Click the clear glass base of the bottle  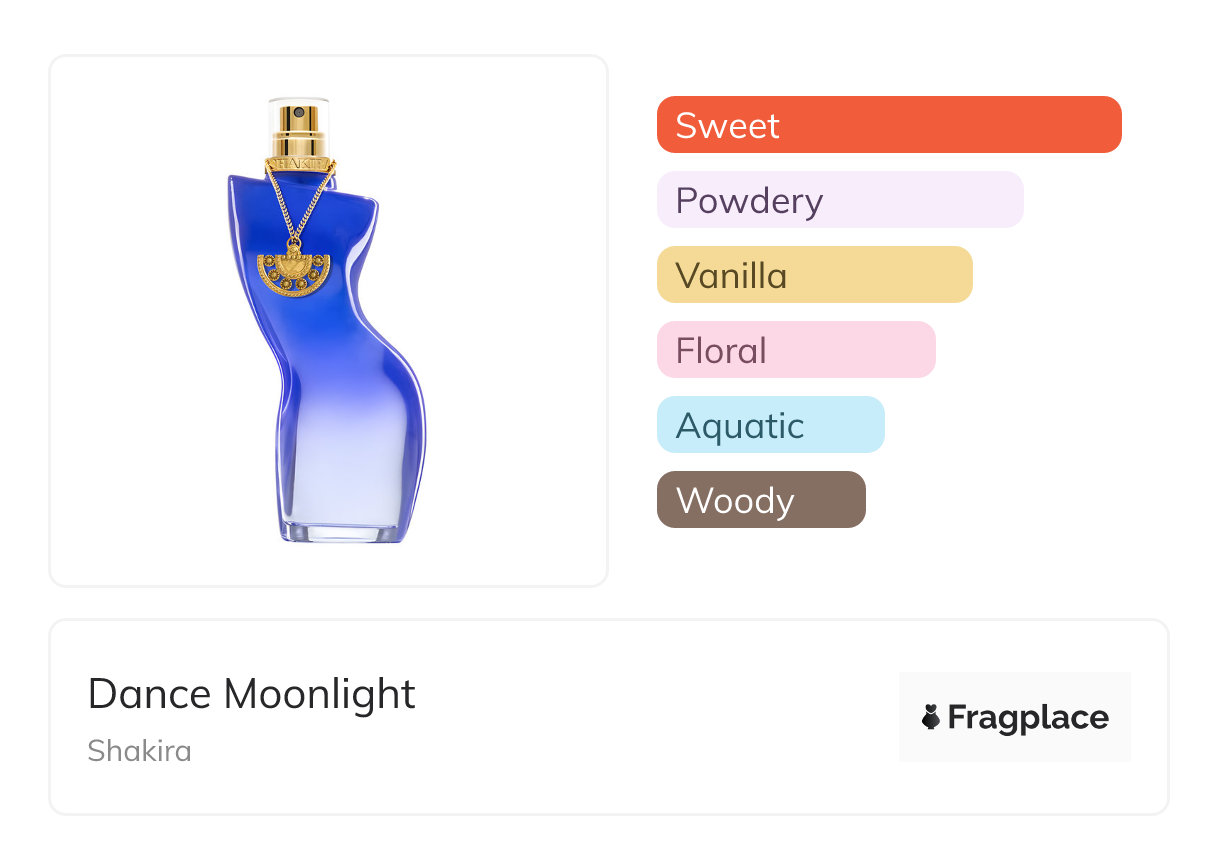tap(341, 532)
